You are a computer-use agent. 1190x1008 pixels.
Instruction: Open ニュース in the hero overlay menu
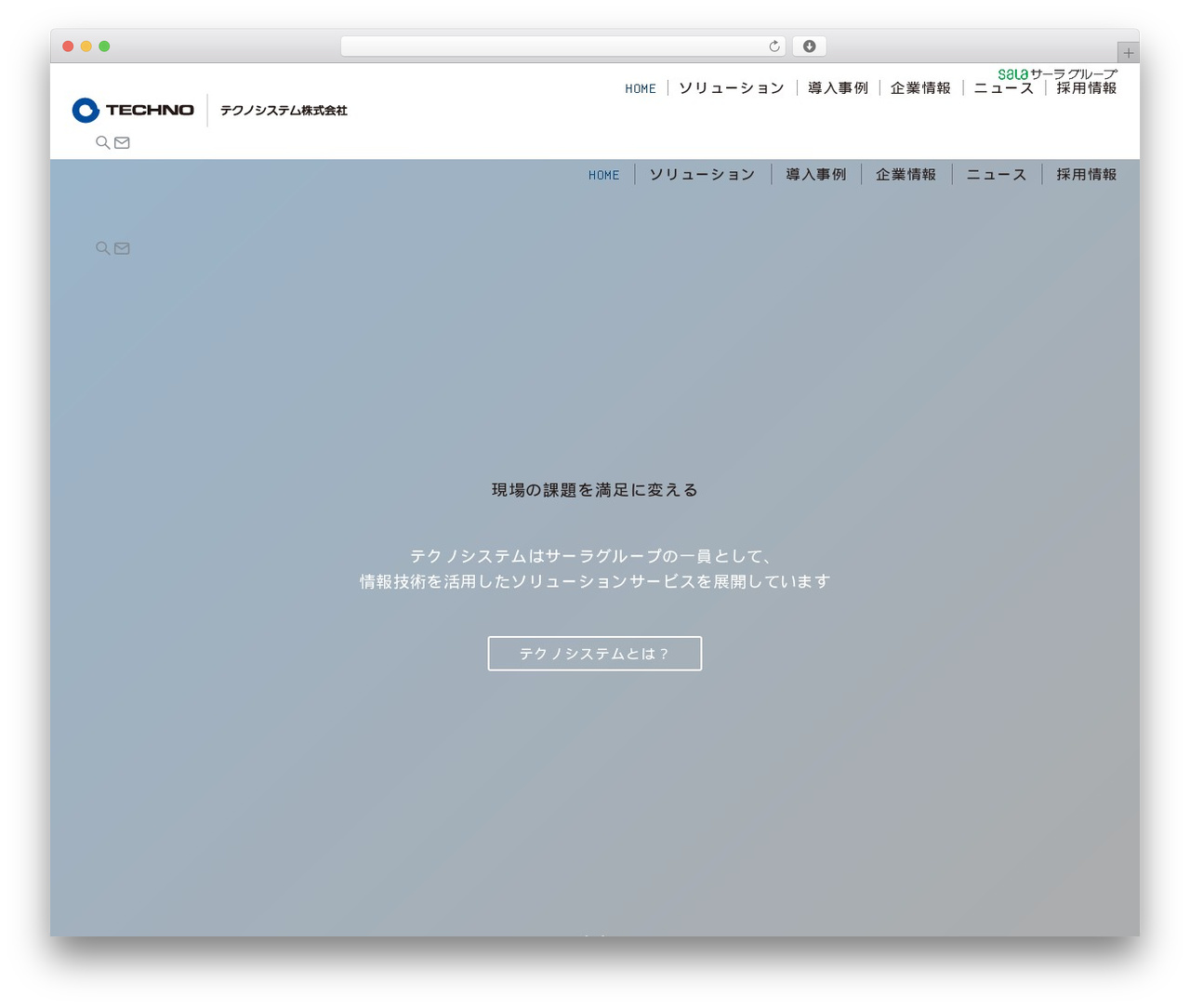coord(997,175)
